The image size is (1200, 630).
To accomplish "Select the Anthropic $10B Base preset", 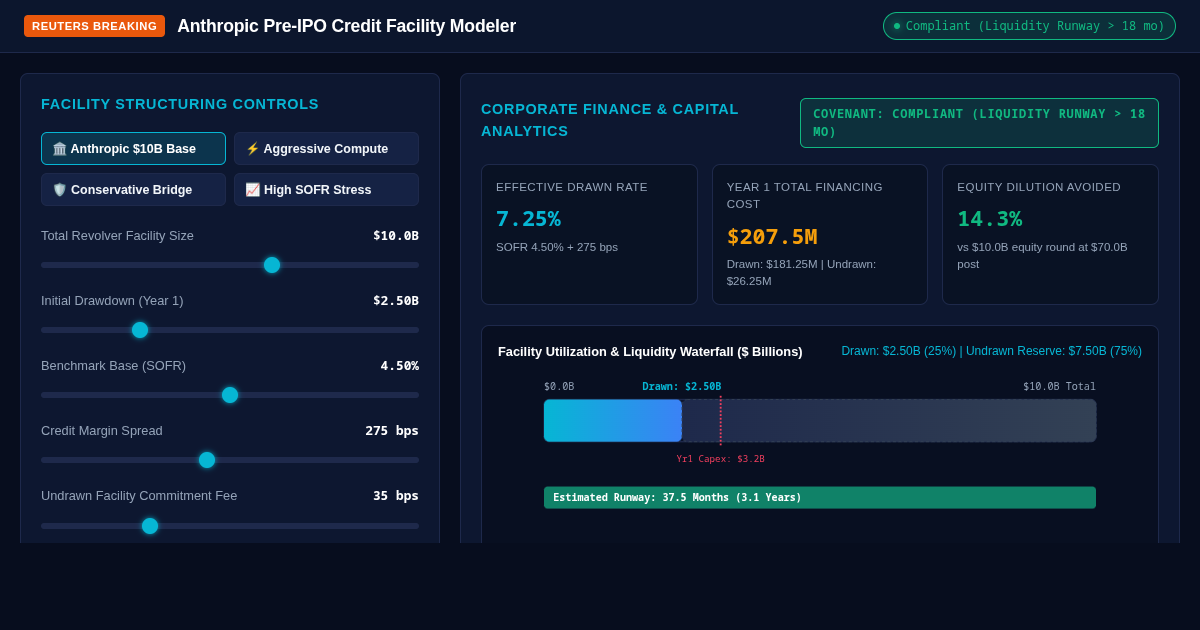I will pos(133,148).
